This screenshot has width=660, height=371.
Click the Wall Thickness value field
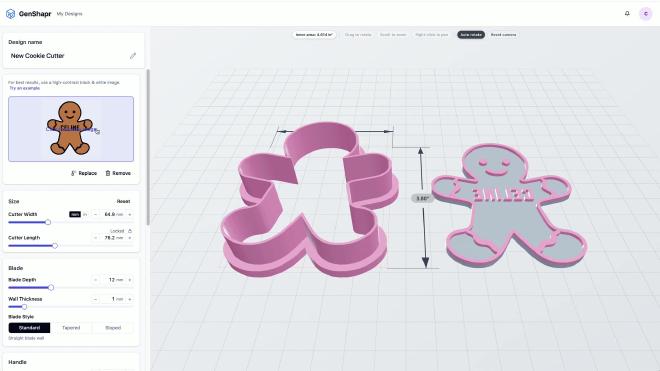113,299
